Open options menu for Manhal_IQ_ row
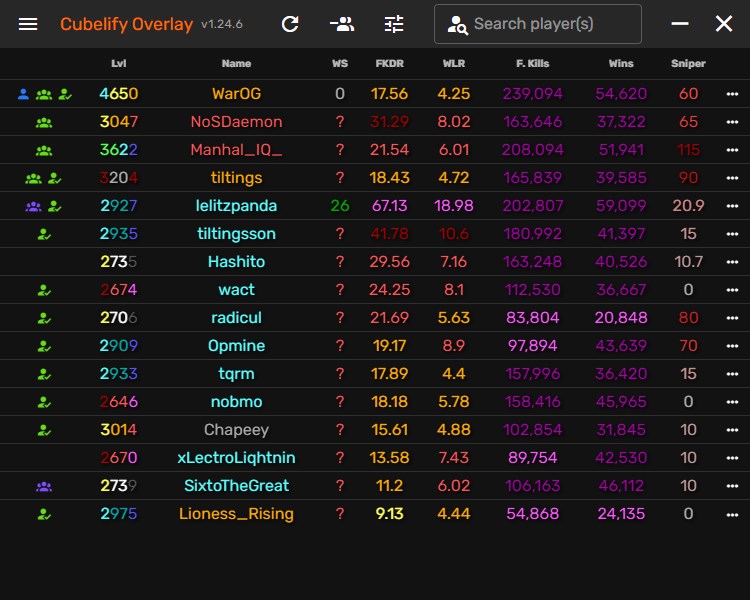Screen dimensions: 750x600 tap(732, 150)
